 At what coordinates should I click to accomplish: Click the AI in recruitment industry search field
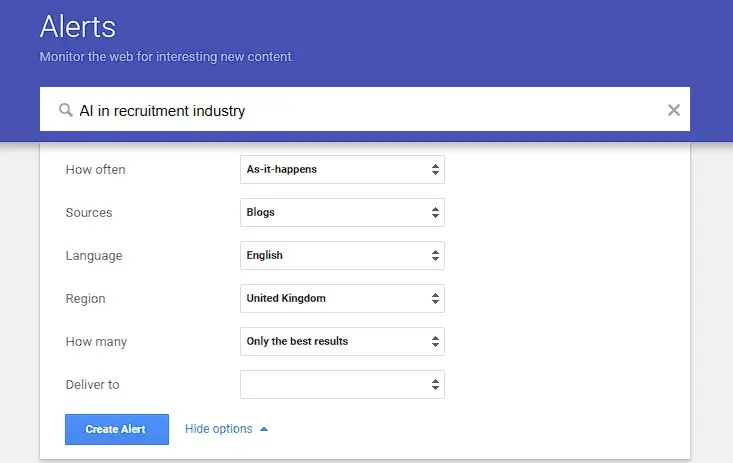(365, 109)
